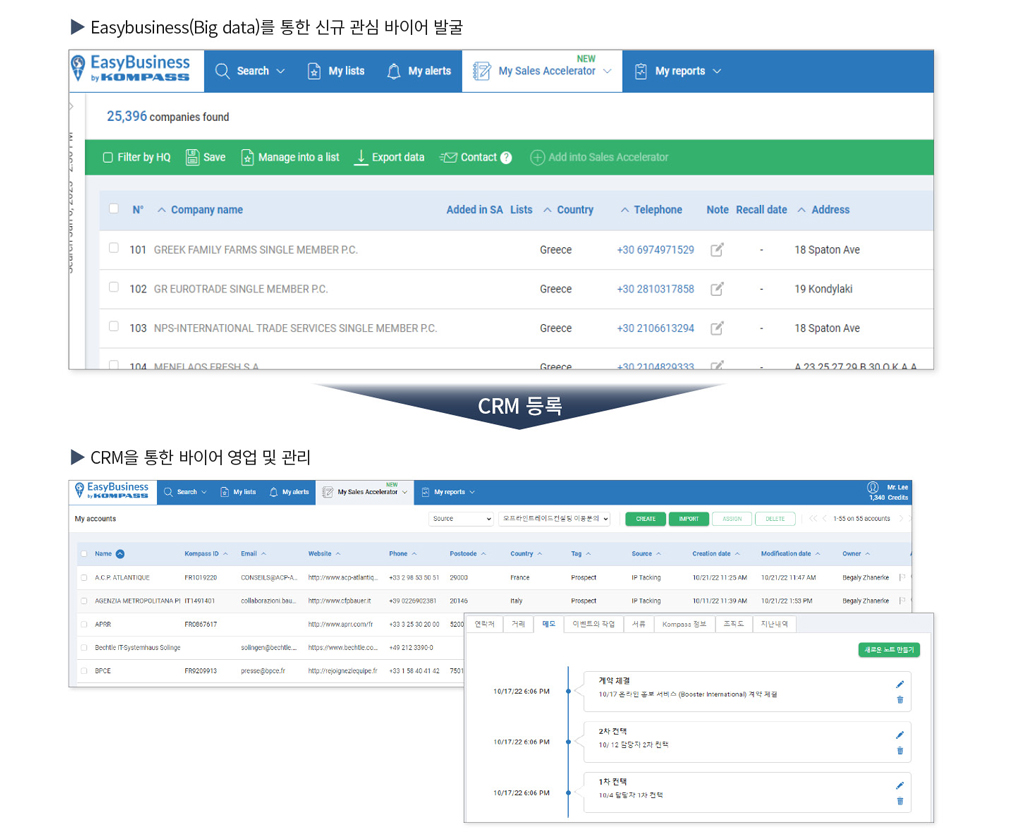Click the Contact help question mark icon

[x=506, y=158]
